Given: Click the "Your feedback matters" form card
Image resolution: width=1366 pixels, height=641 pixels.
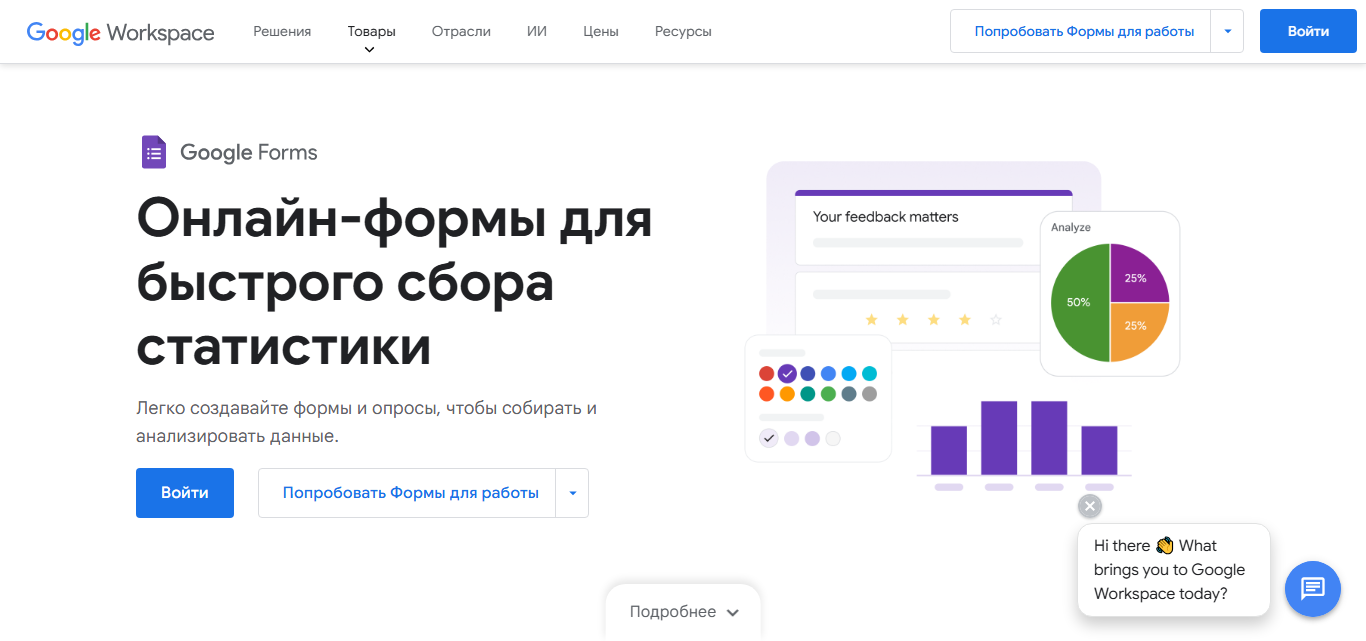Looking at the screenshot, I should (933, 227).
